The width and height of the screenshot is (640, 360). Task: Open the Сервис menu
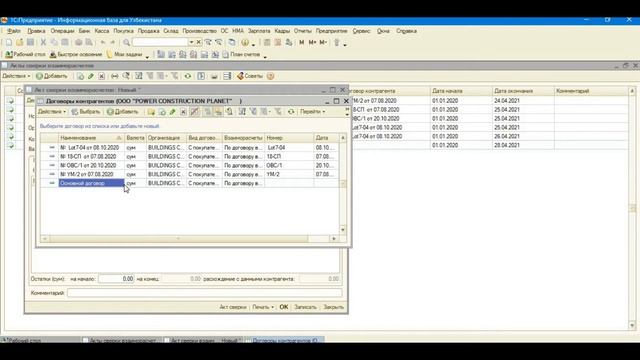point(361,31)
